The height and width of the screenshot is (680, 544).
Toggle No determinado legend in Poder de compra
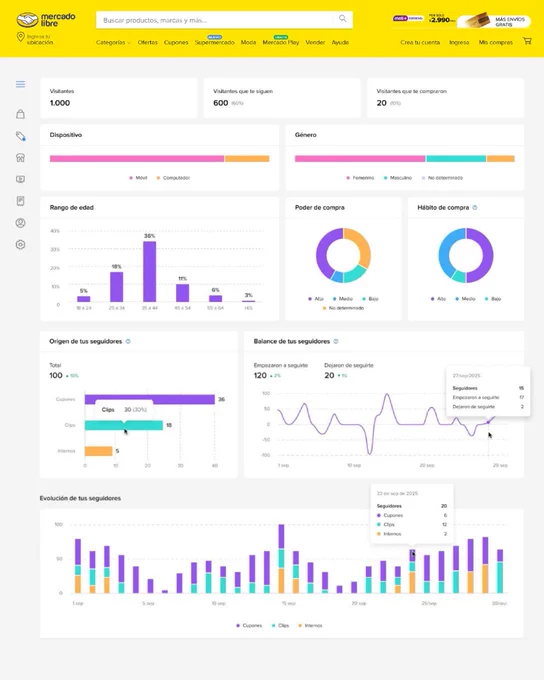343,308
